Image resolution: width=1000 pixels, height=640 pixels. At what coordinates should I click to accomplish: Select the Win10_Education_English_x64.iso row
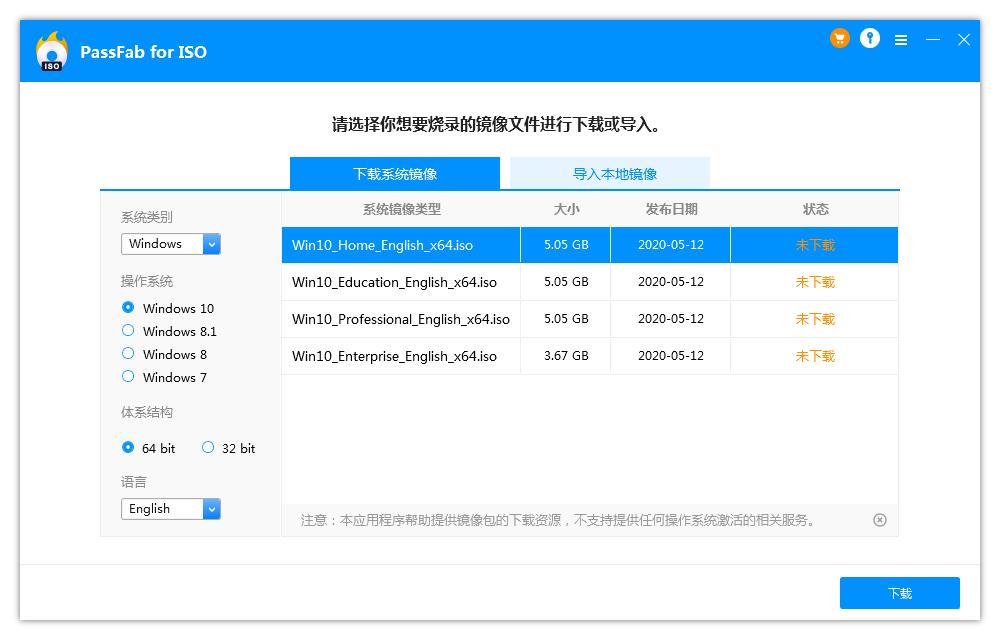pyautogui.click(x=394, y=282)
